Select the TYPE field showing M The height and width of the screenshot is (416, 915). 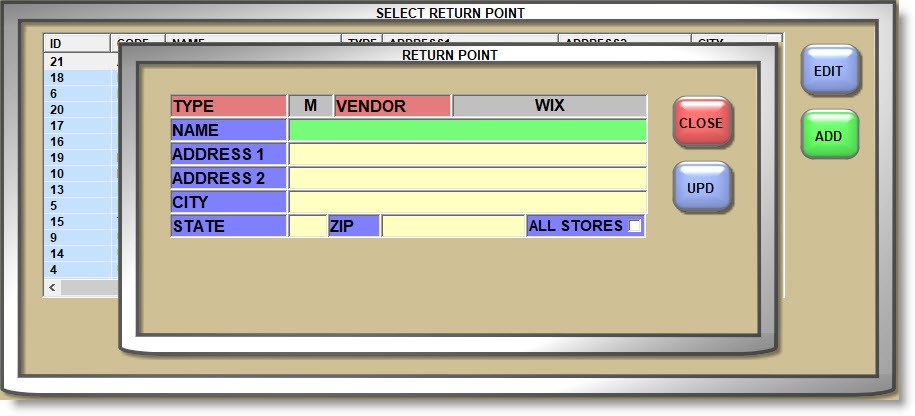click(x=310, y=106)
